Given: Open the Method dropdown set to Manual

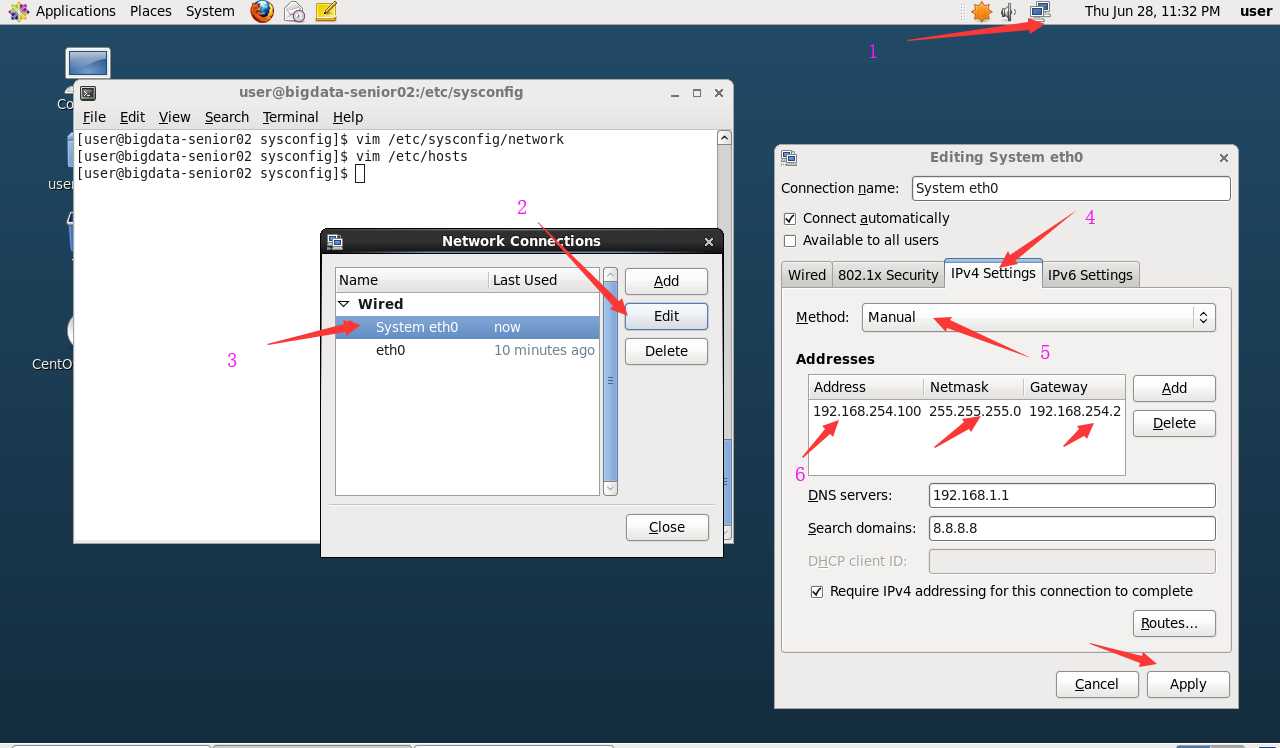Looking at the screenshot, I should point(1039,317).
